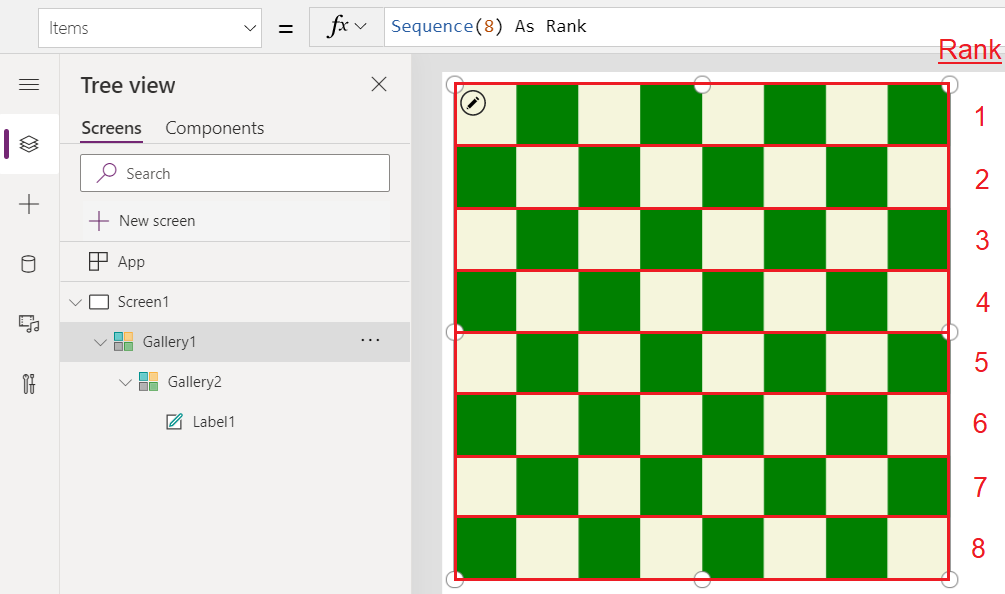Collapse the Screen1 node

(x=76, y=301)
